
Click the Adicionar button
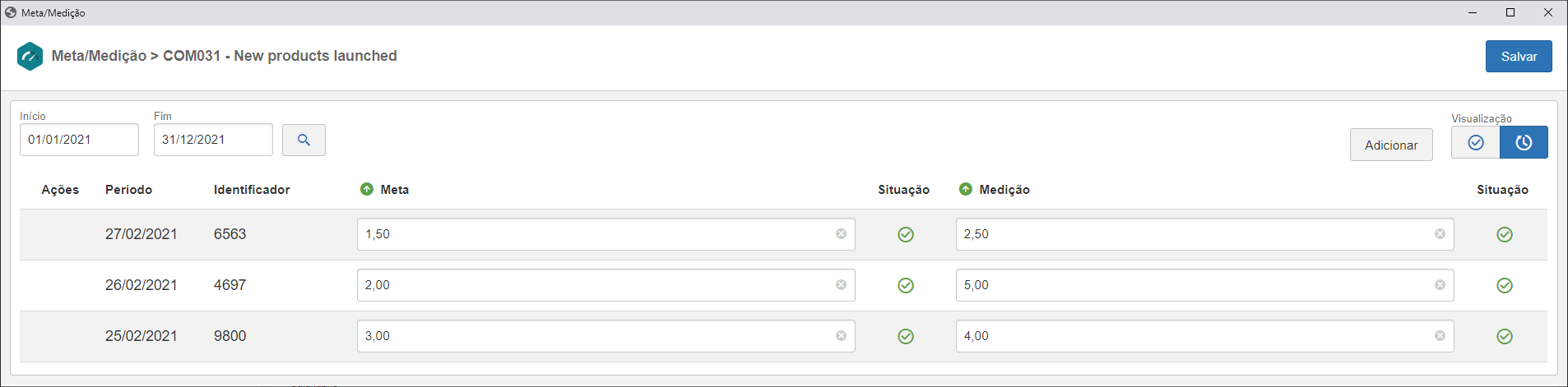(1391, 145)
